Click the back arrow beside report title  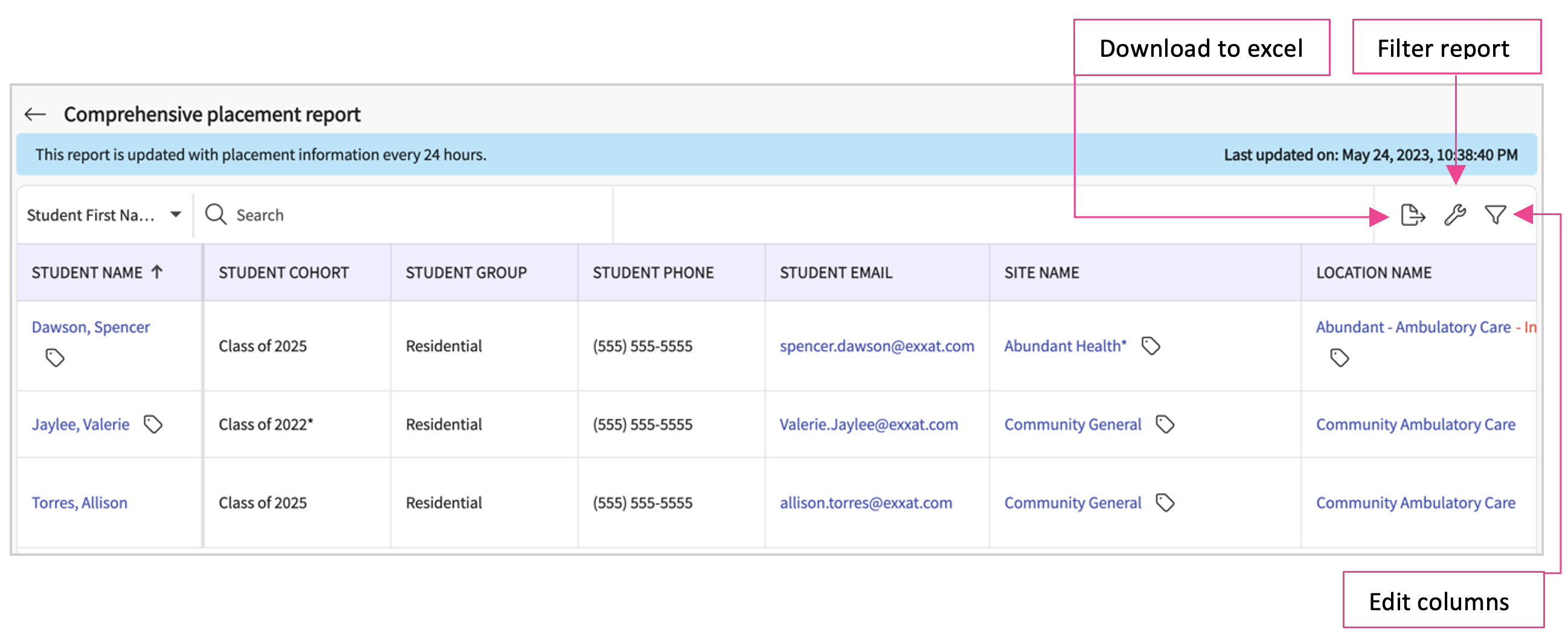click(35, 114)
